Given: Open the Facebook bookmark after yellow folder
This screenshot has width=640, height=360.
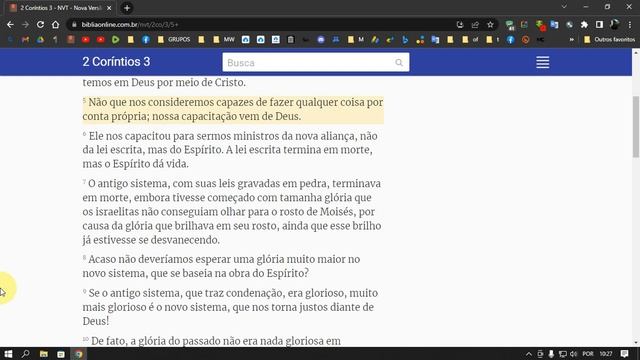Looking at the screenshot, I should point(146,40).
